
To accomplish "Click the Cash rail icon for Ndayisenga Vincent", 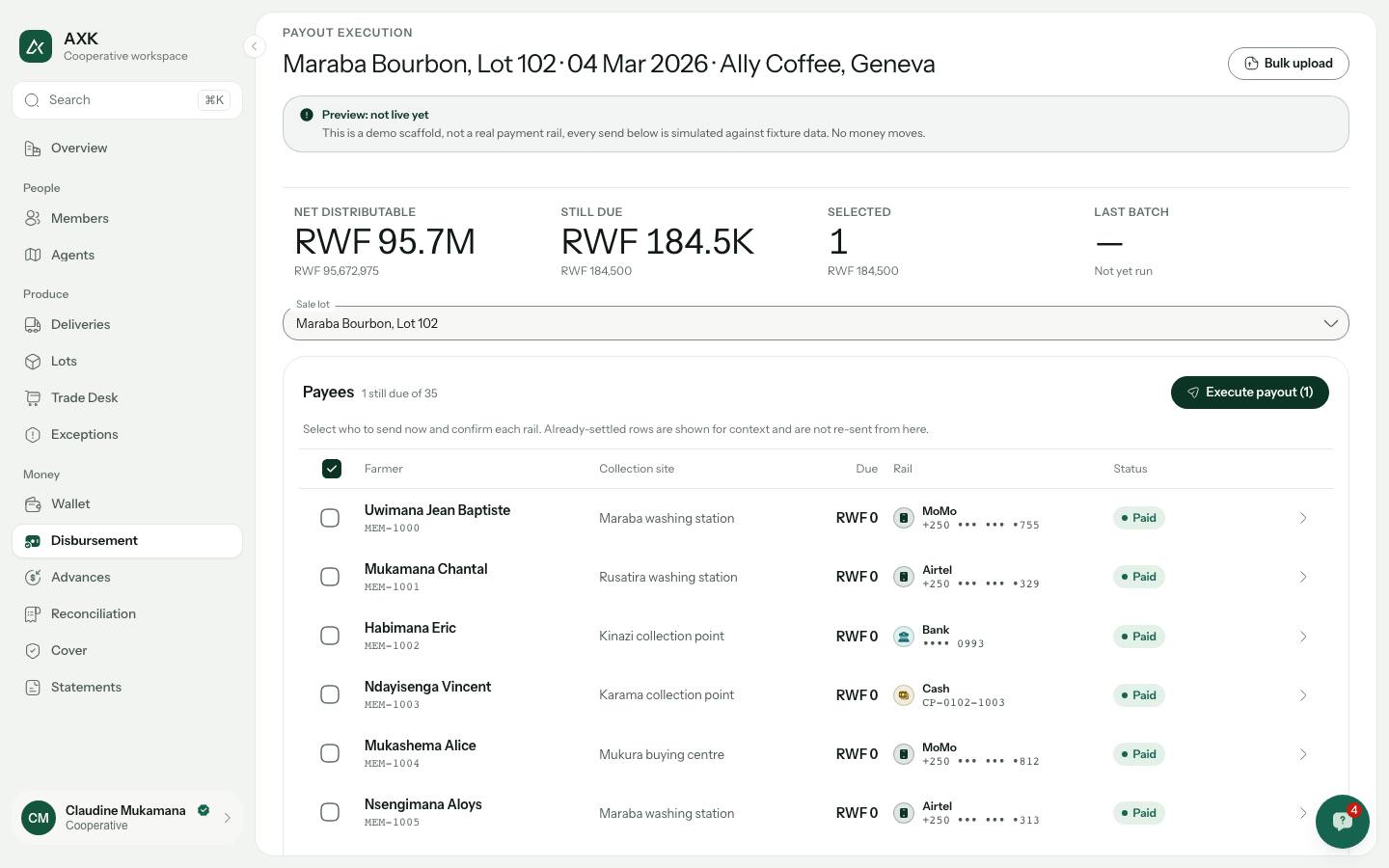I will pyautogui.click(x=903, y=695).
